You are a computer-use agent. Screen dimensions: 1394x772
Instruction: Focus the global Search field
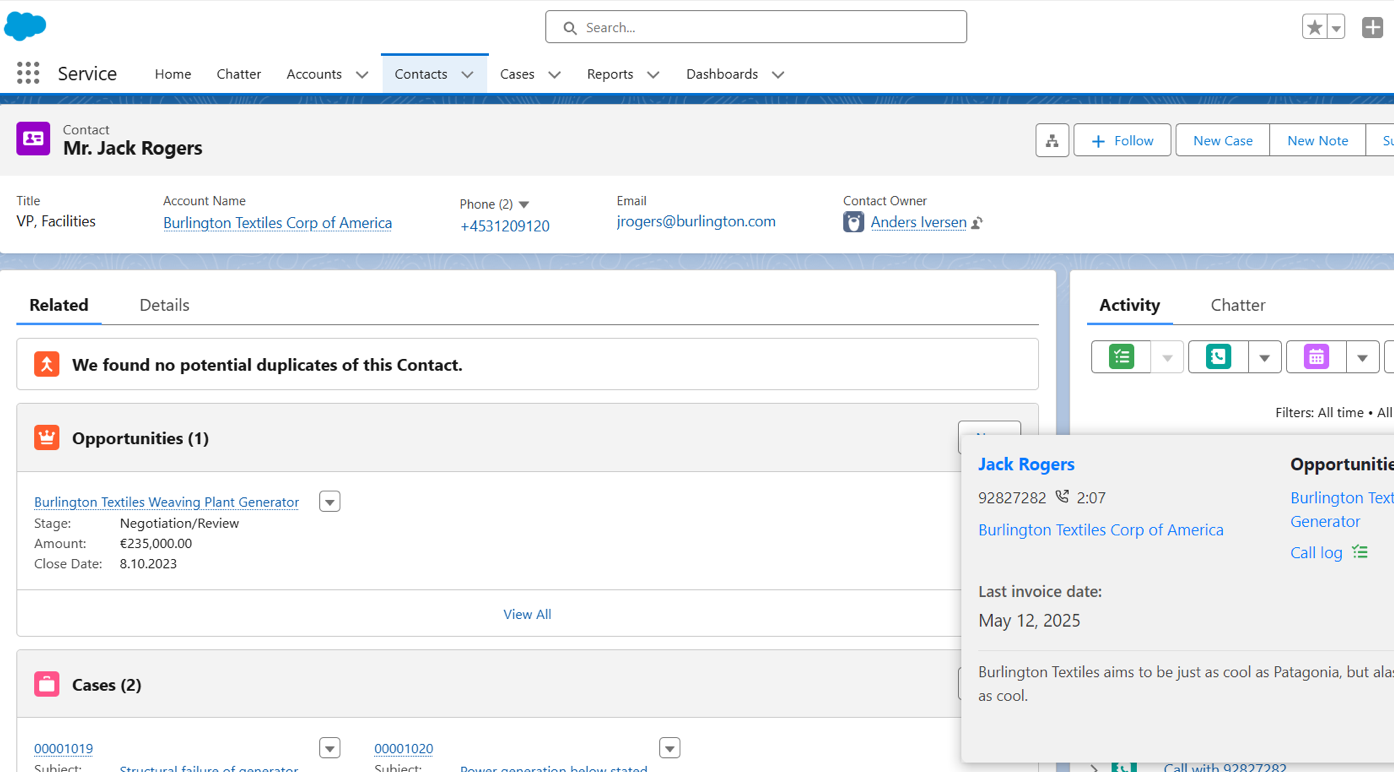[756, 27]
